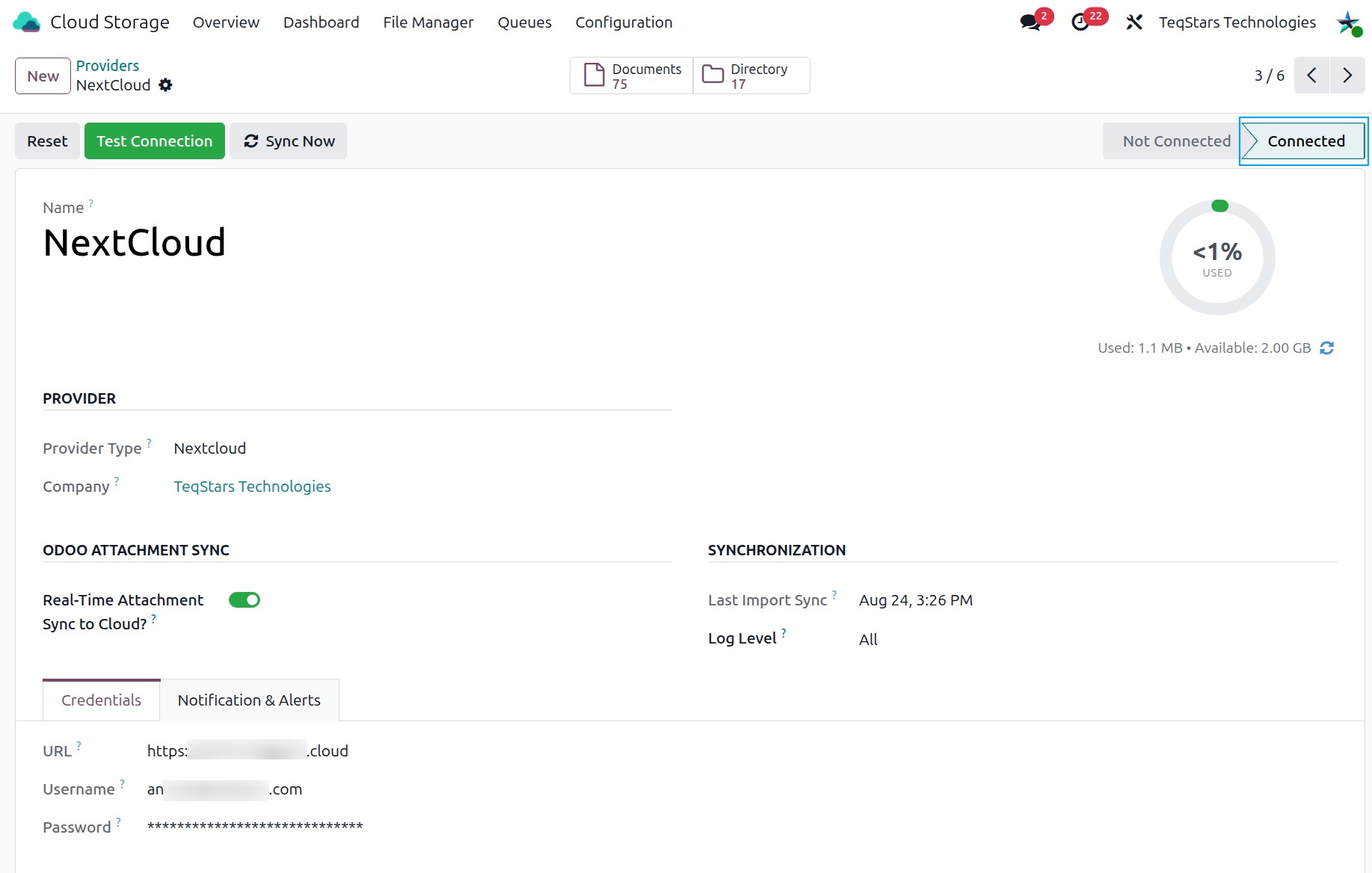Go to previous record arrow
The width and height of the screenshot is (1372, 873).
[1311, 75]
